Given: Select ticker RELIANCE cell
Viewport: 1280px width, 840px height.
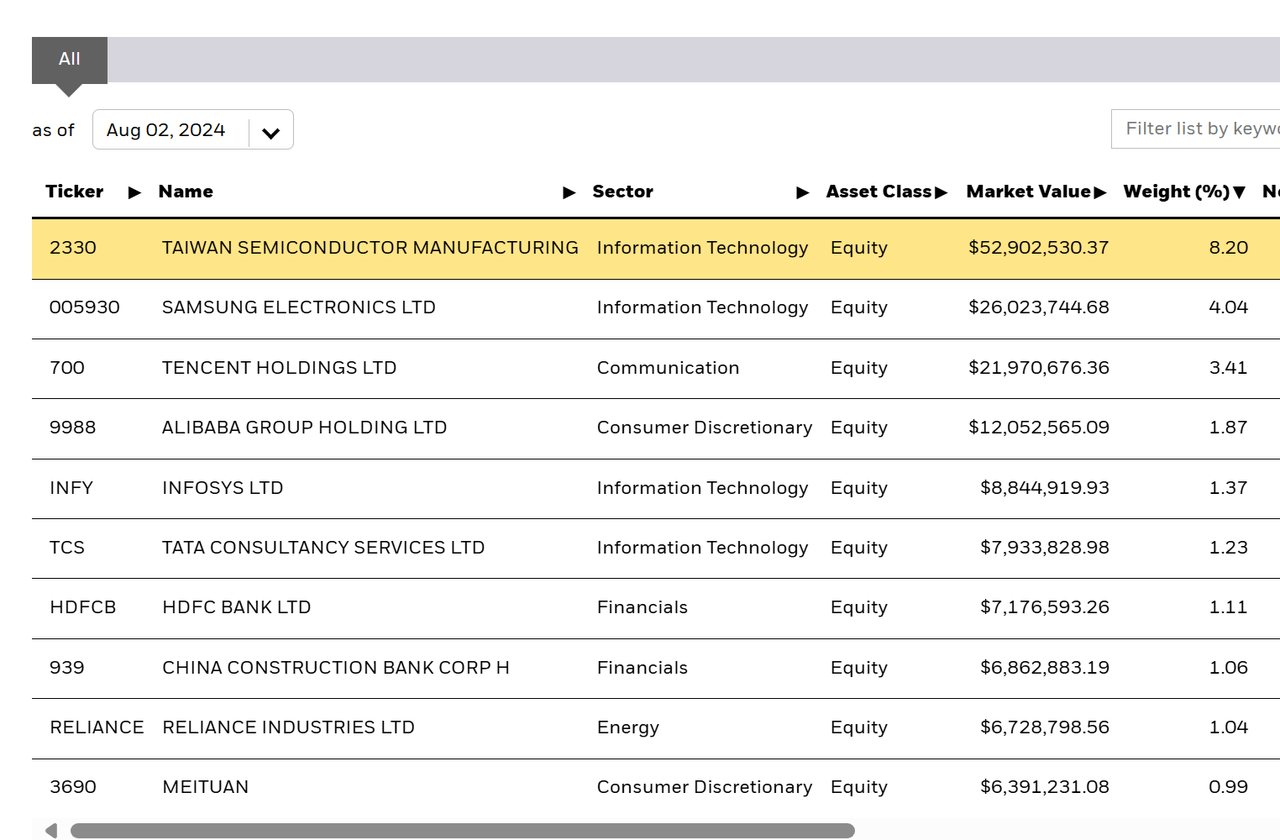Looking at the screenshot, I should tap(97, 727).
